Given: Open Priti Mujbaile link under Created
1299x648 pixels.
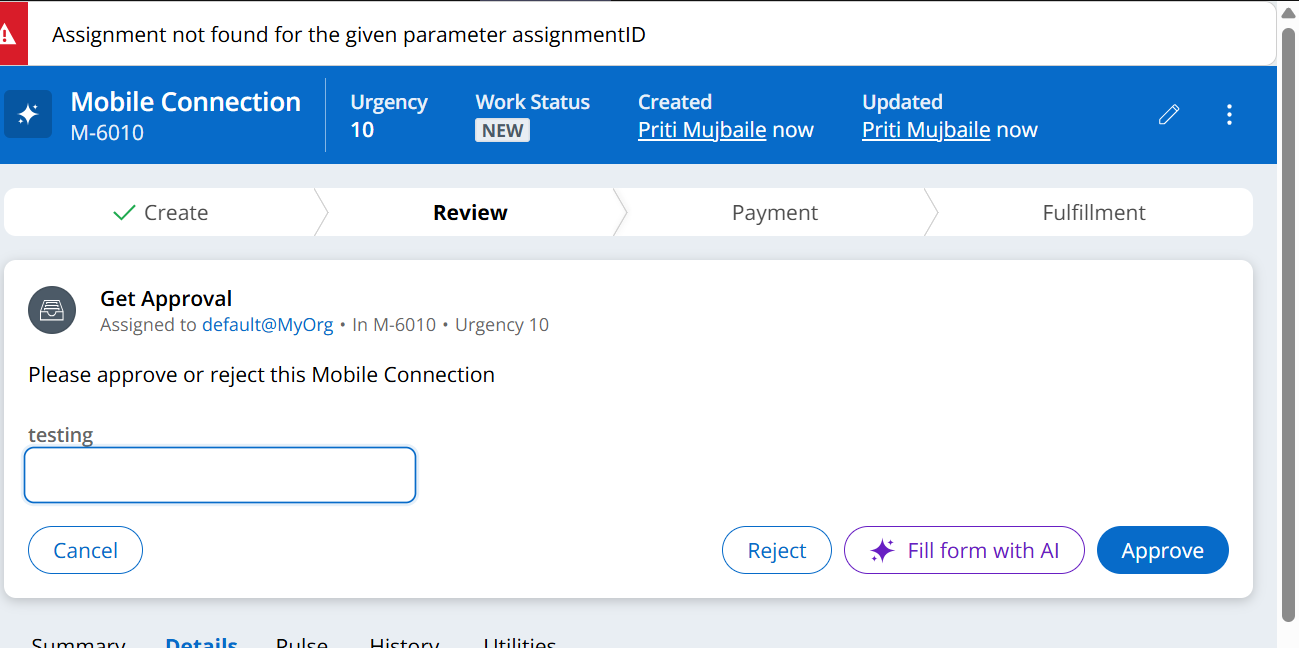Looking at the screenshot, I should 702,130.
